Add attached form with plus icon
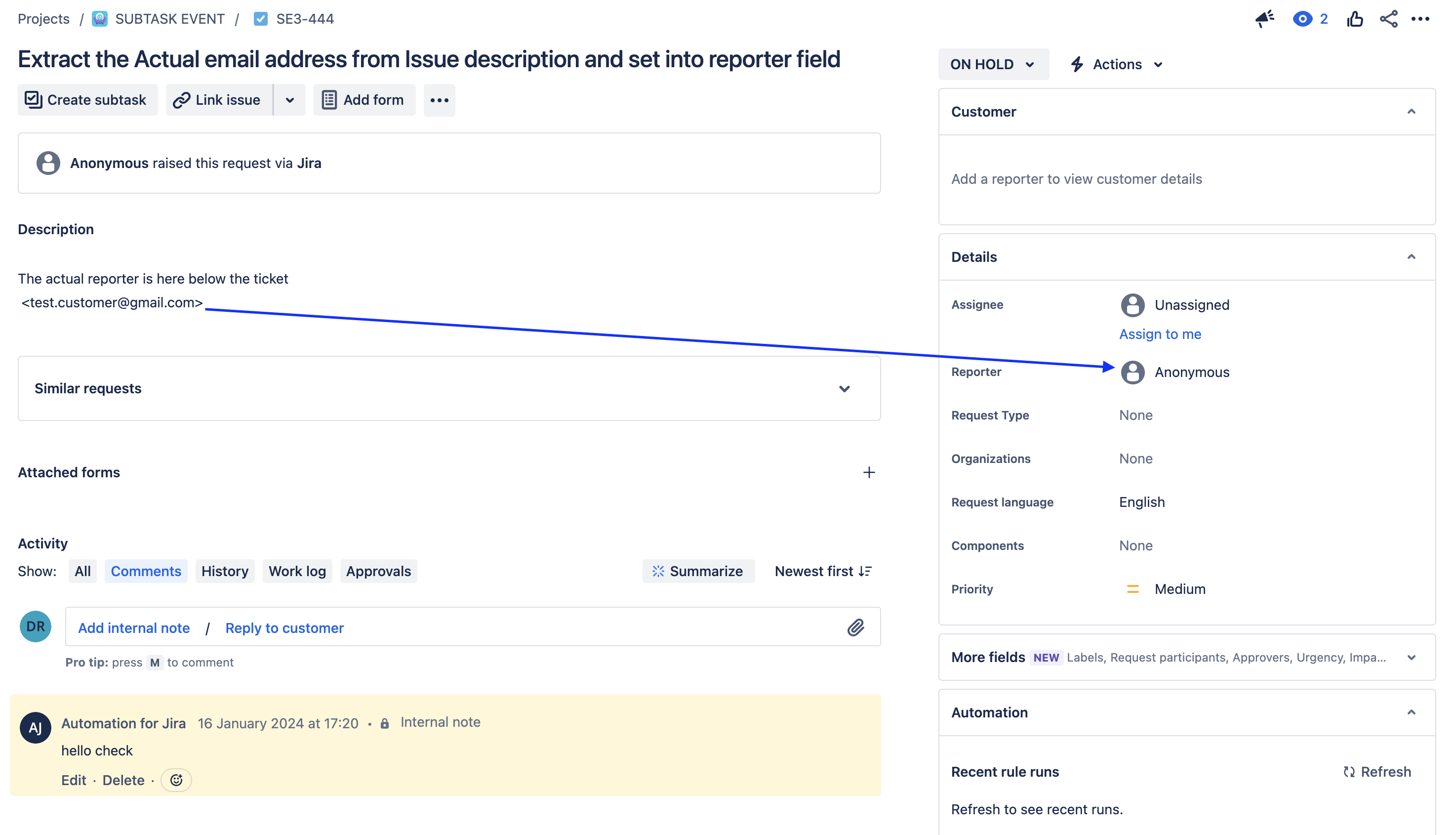 (x=868, y=472)
